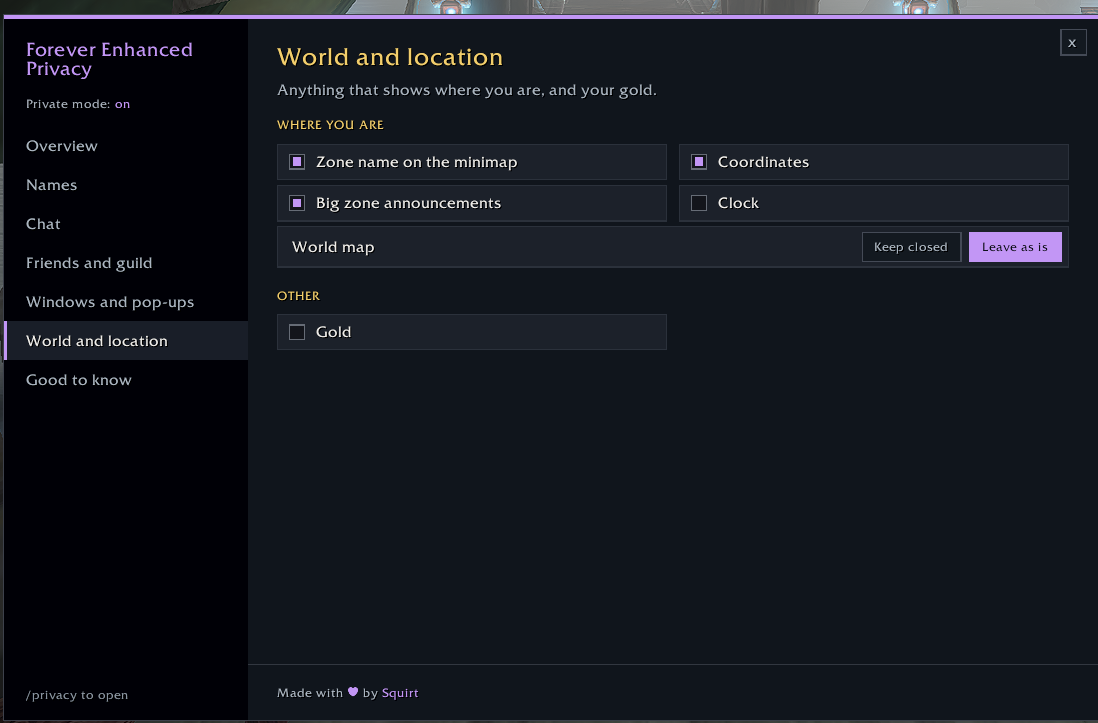Set World map to Keep closed
This screenshot has width=1098, height=723.
coord(911,247)
